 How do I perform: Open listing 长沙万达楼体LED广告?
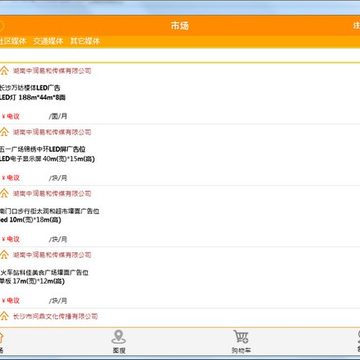click(x=30, y=88)
